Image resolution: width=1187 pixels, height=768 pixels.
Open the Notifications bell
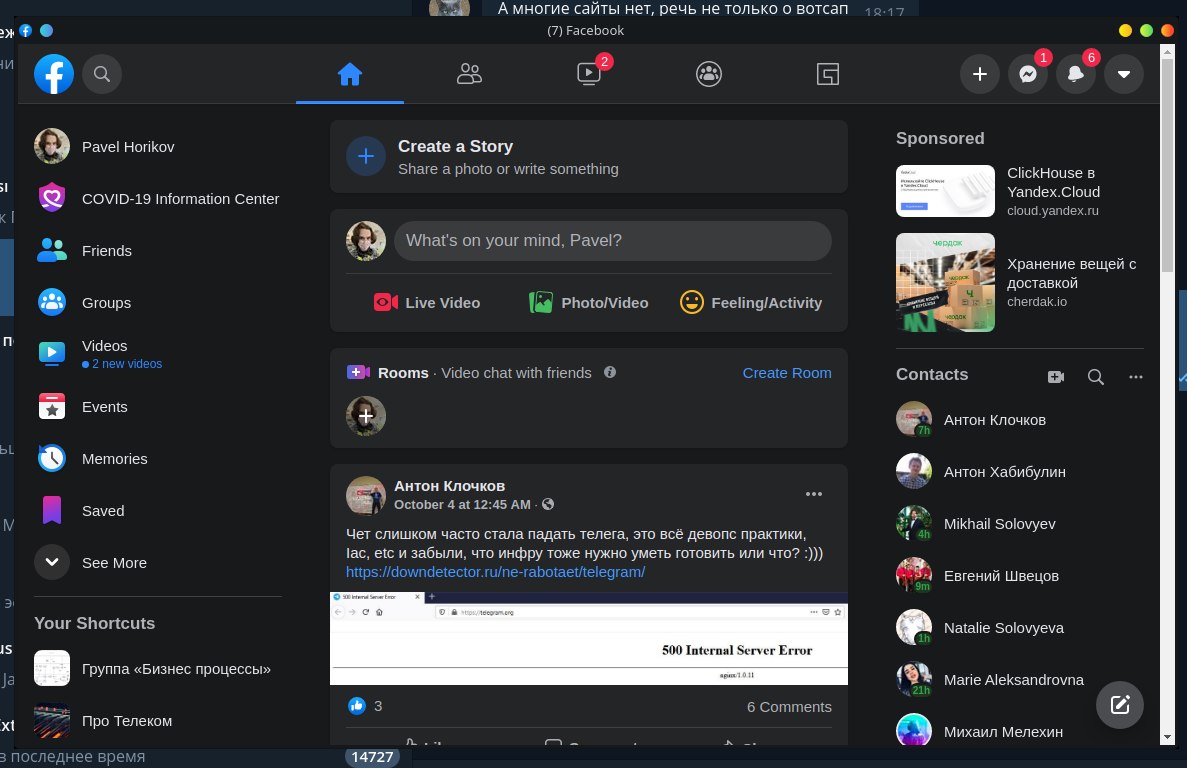[1076, 74]
